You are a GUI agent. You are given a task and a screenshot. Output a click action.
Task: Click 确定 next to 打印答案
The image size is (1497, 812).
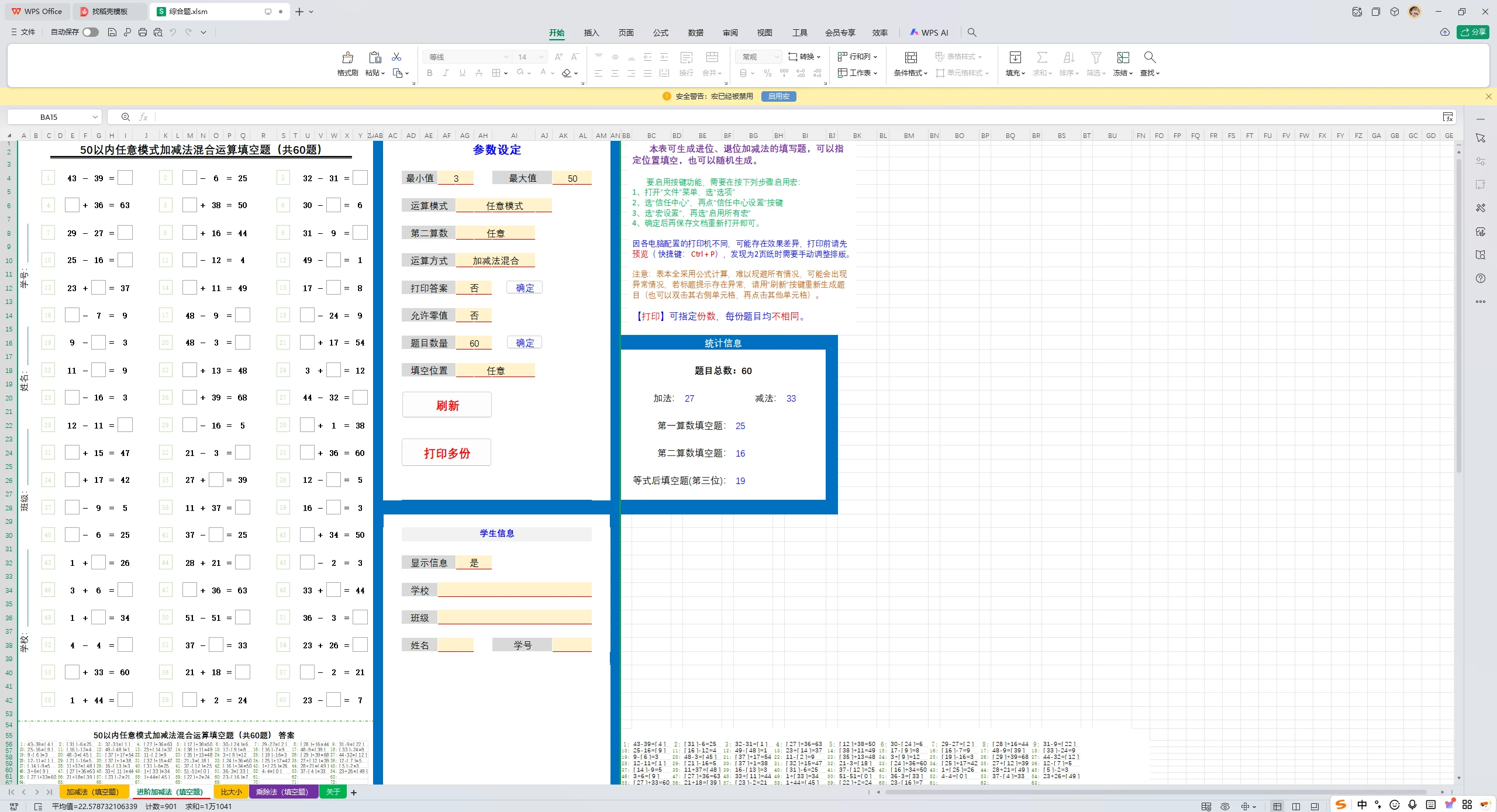[x=525, y=288]
